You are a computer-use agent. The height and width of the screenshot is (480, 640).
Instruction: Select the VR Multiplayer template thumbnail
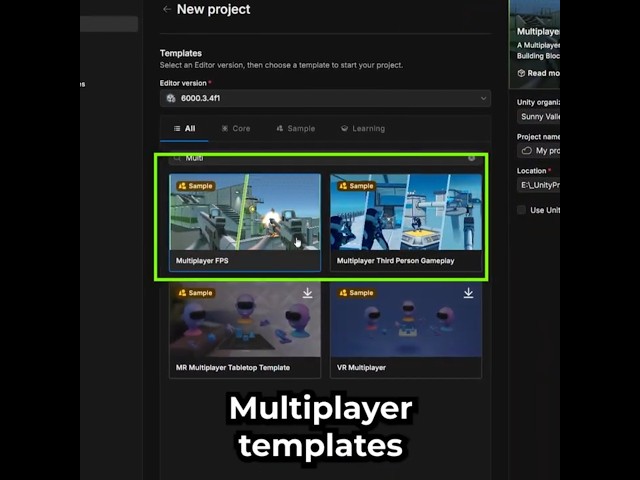[406, 320]
